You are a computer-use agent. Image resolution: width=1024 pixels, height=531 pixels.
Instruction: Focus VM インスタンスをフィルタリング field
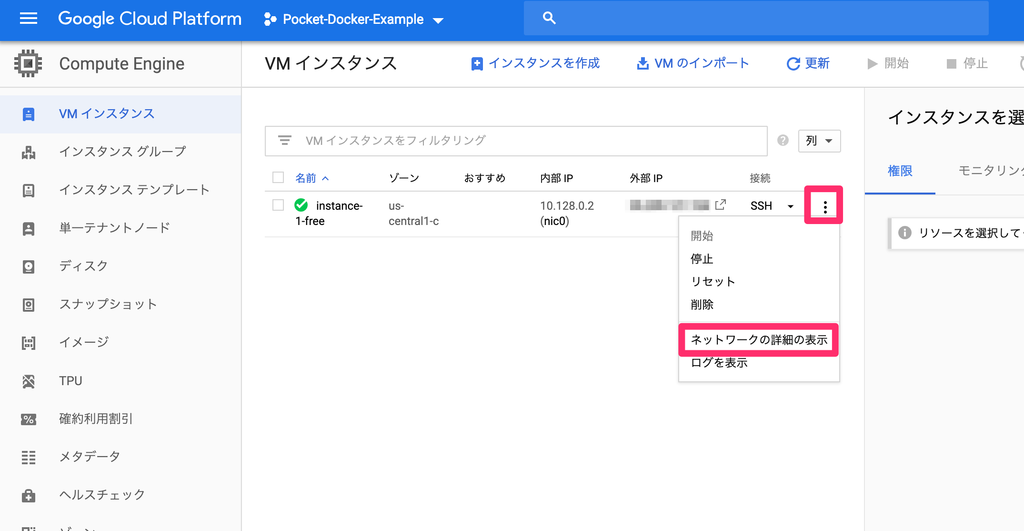pos(516,141)
